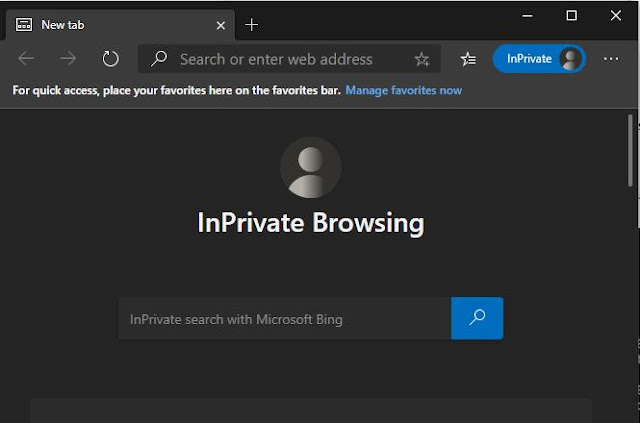Close the New tab tab

pyautogui.click(x=221, y=26)
